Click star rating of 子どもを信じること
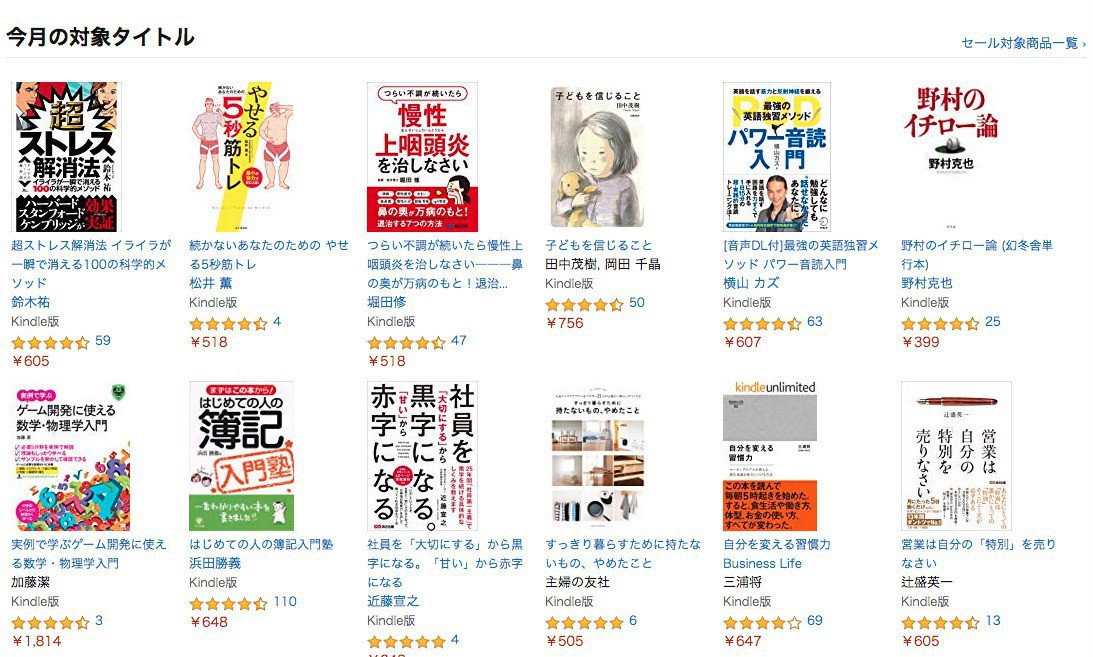 [584, 304]
